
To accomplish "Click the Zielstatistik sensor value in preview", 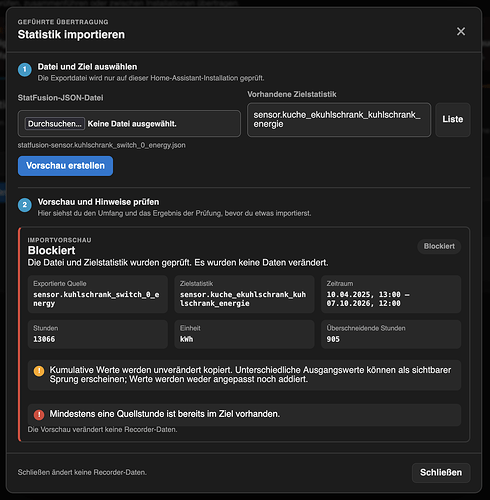I will pyautogui.click(x=243, y=299).
